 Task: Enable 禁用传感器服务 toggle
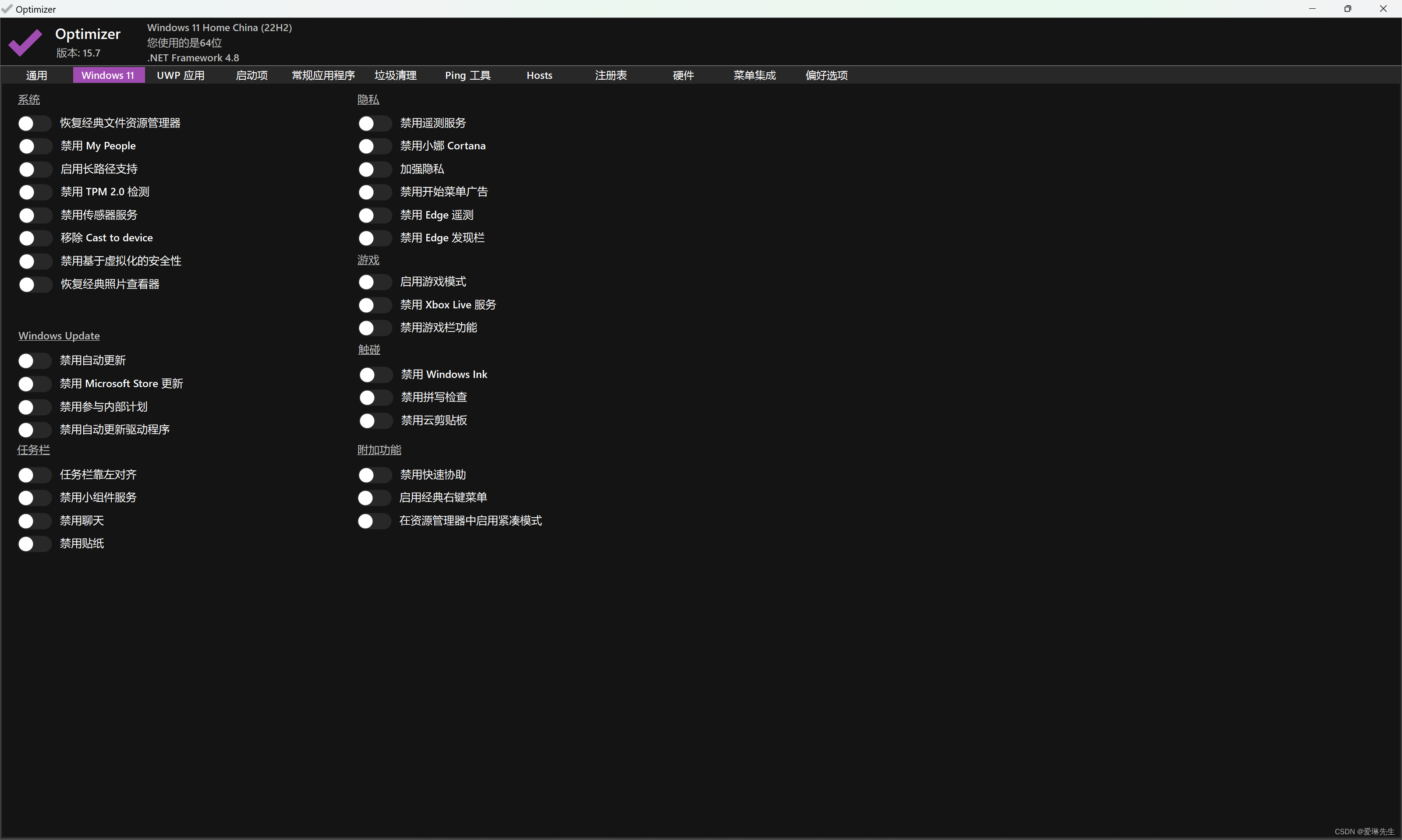[35, 215]
